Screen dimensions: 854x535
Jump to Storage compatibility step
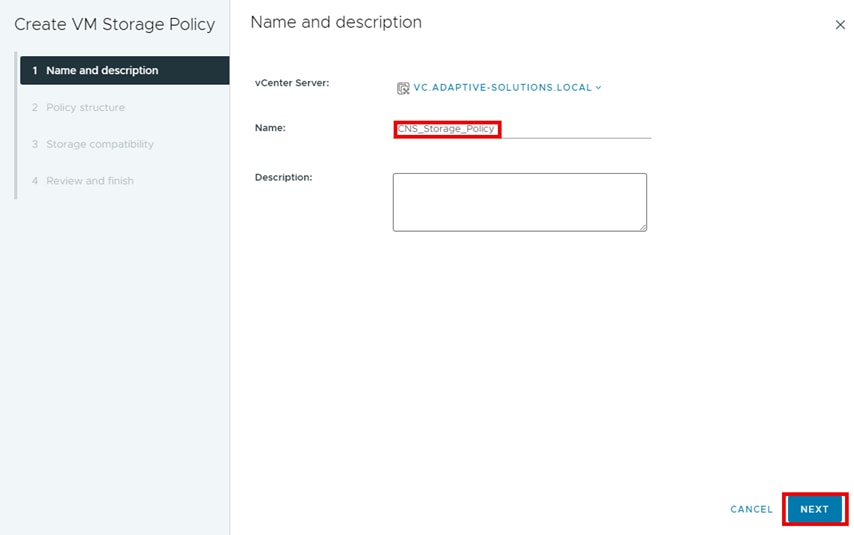[x=100, y=144]
